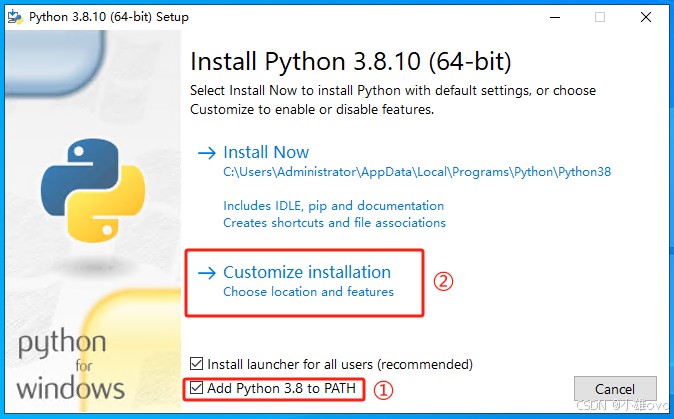Click the default install path under Install Now

[x=417, y=172]
